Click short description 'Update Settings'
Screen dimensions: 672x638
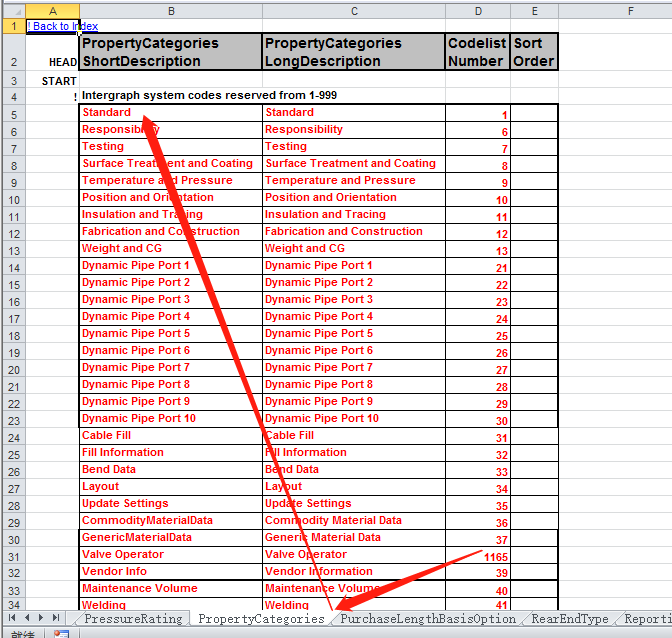click(171, 503)
